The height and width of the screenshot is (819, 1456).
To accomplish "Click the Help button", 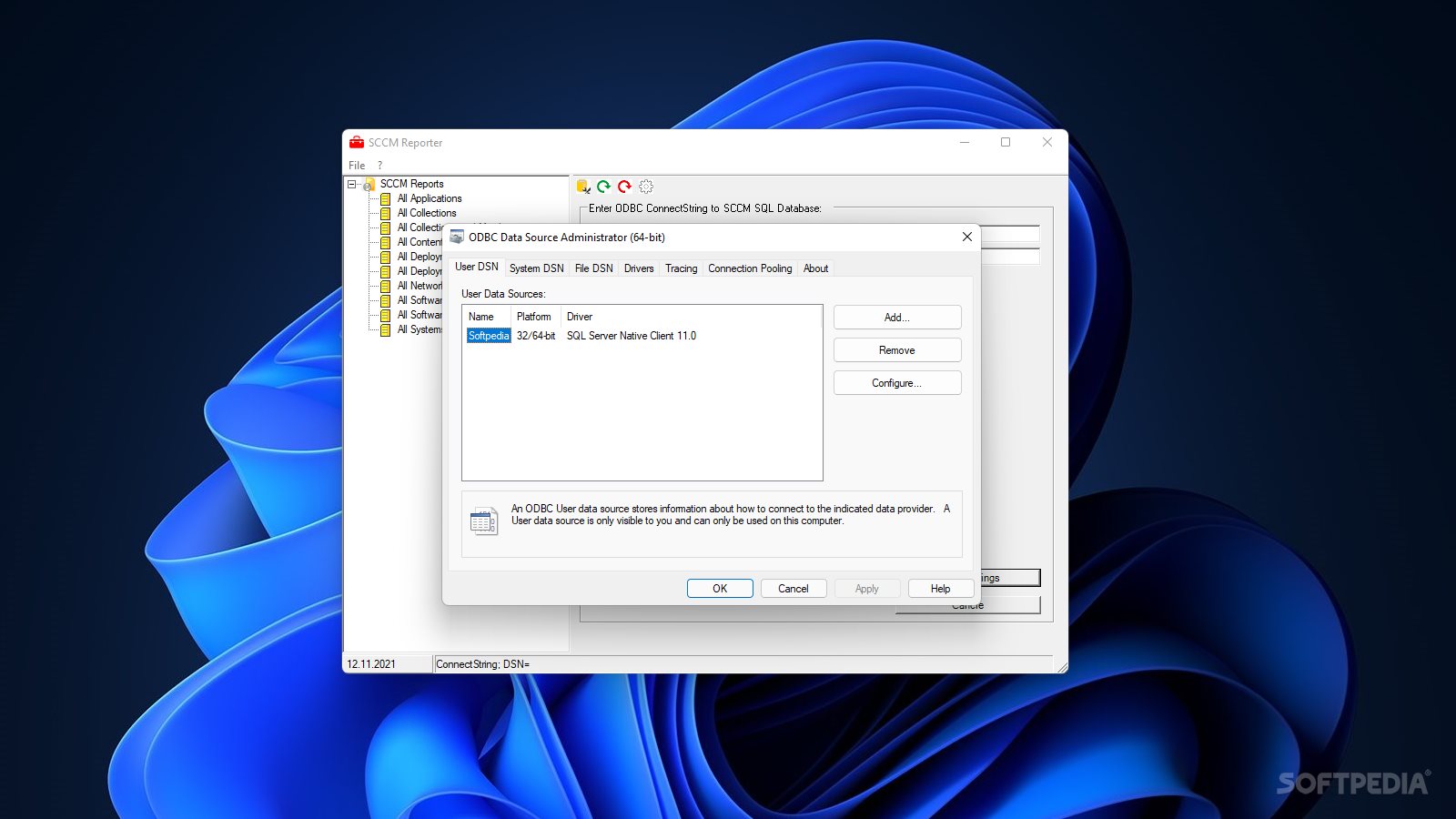I will 941,589.
